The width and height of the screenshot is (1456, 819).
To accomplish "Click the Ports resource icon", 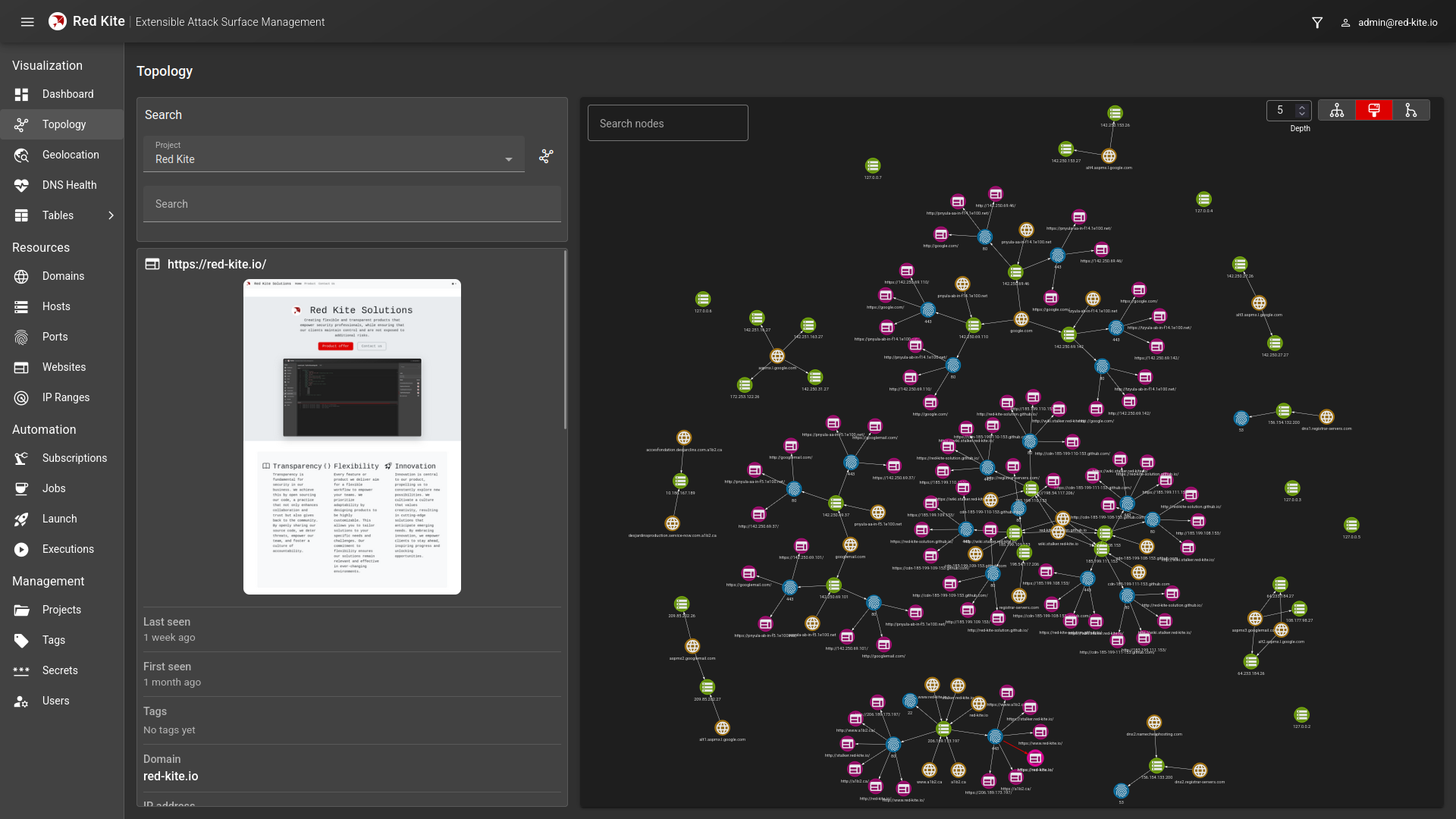I will (21, 337).
